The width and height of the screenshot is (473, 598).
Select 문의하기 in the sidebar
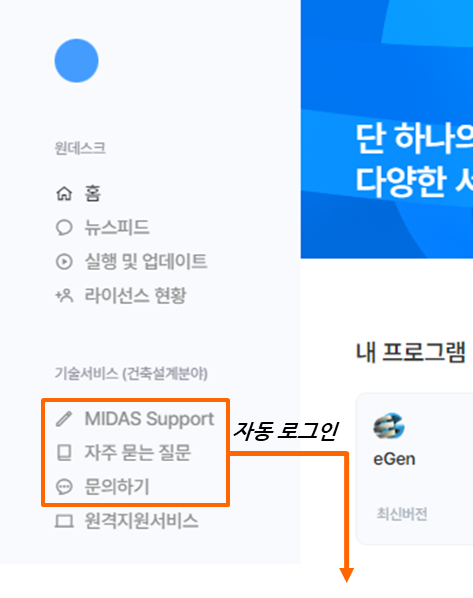click(x=117, y=487)
